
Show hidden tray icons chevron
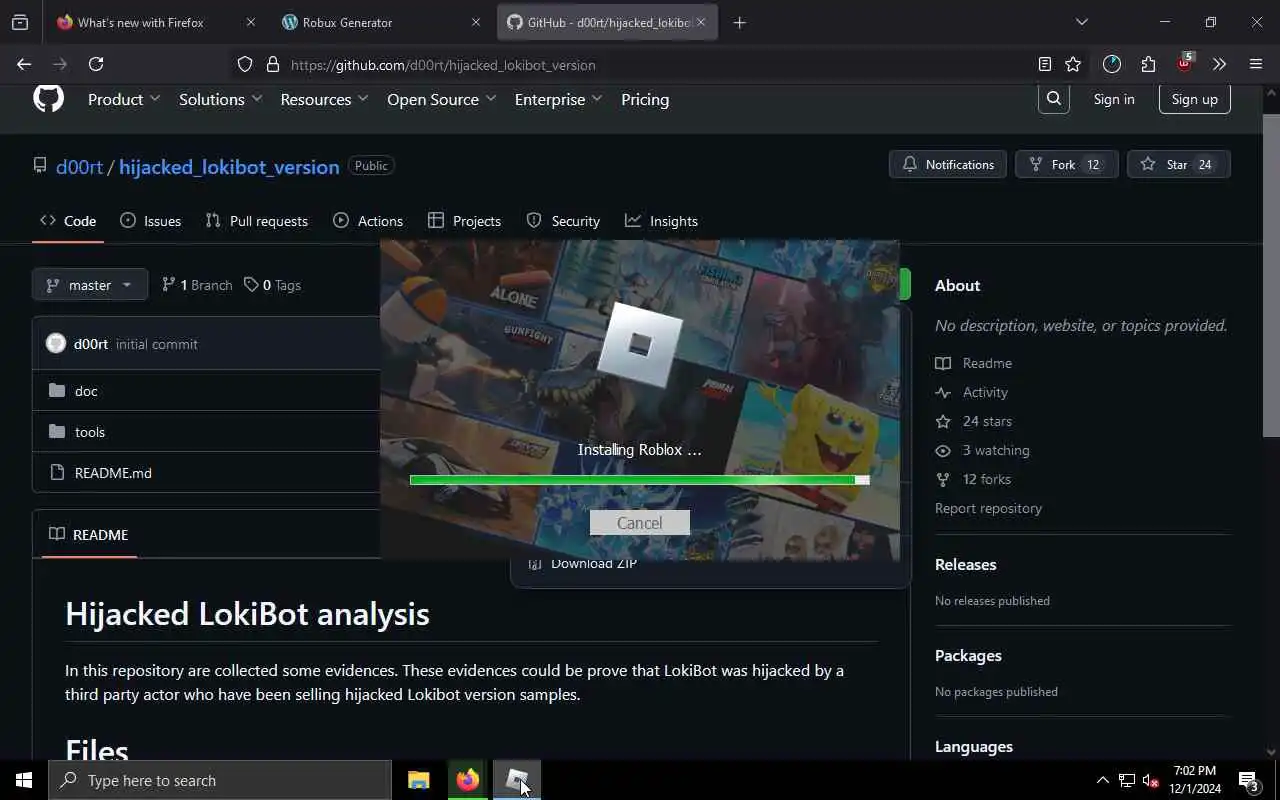(1103, 780)
